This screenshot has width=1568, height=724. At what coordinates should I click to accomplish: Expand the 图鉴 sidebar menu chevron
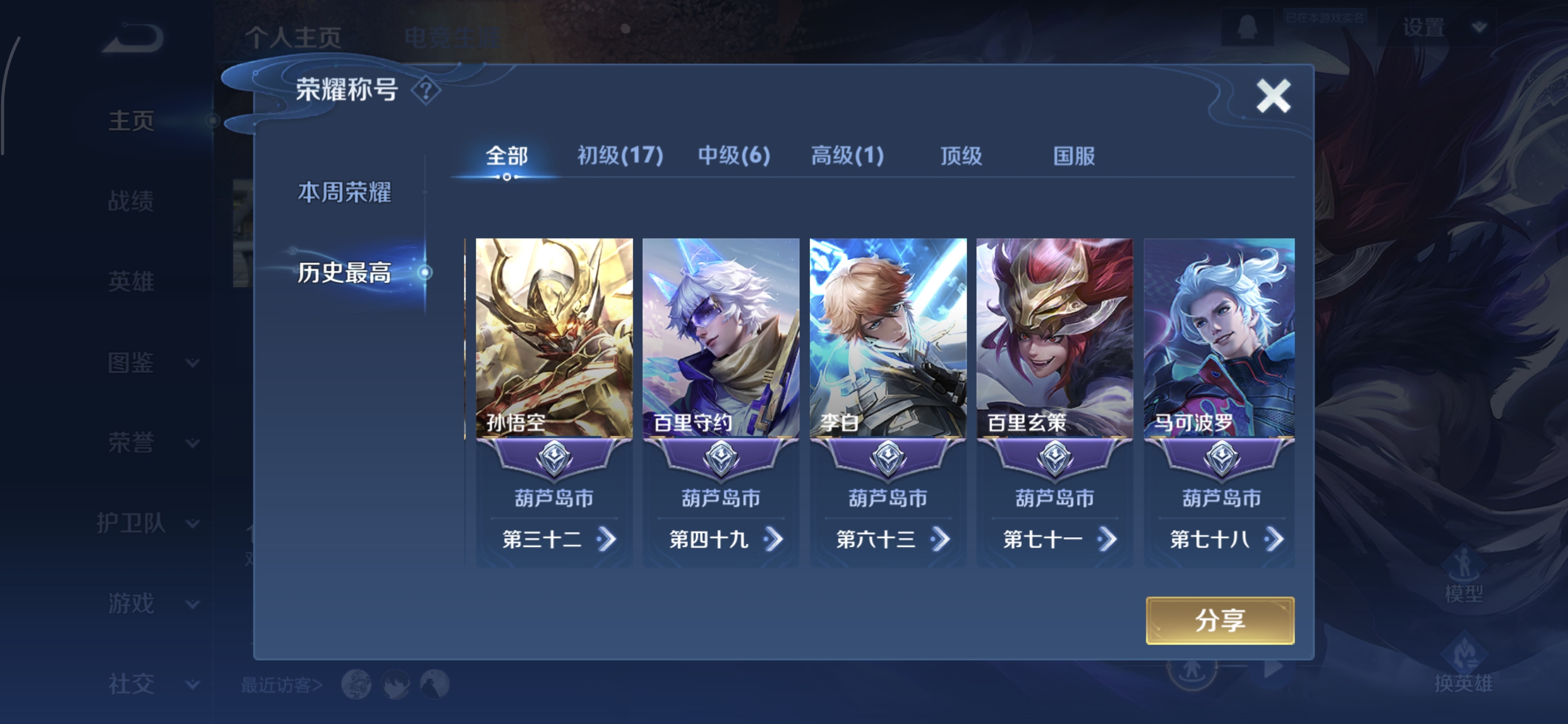pos(192,363)
